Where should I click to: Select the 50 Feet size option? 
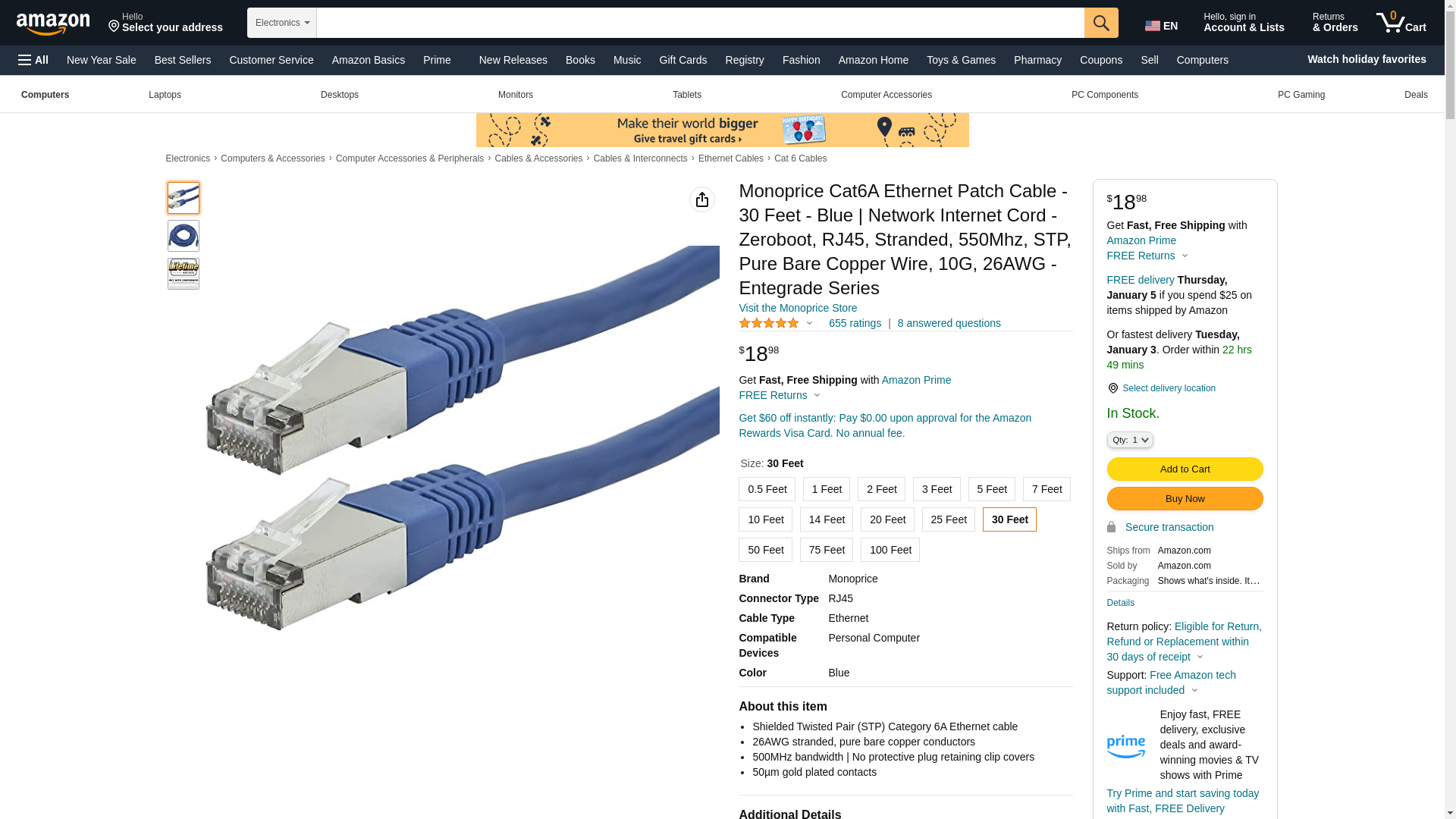(x=765, y=550)
